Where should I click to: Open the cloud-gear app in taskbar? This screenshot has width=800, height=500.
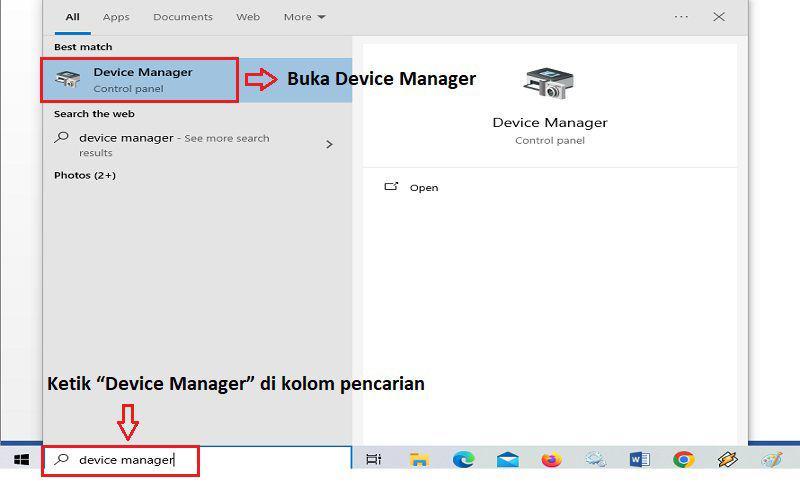(595, 460)
